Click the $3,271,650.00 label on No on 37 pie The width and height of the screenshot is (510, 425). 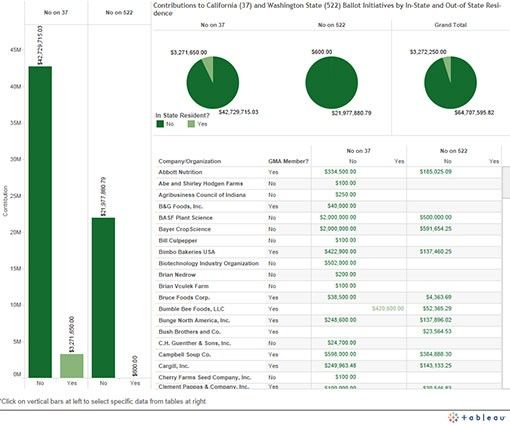[x=189, y=52]
